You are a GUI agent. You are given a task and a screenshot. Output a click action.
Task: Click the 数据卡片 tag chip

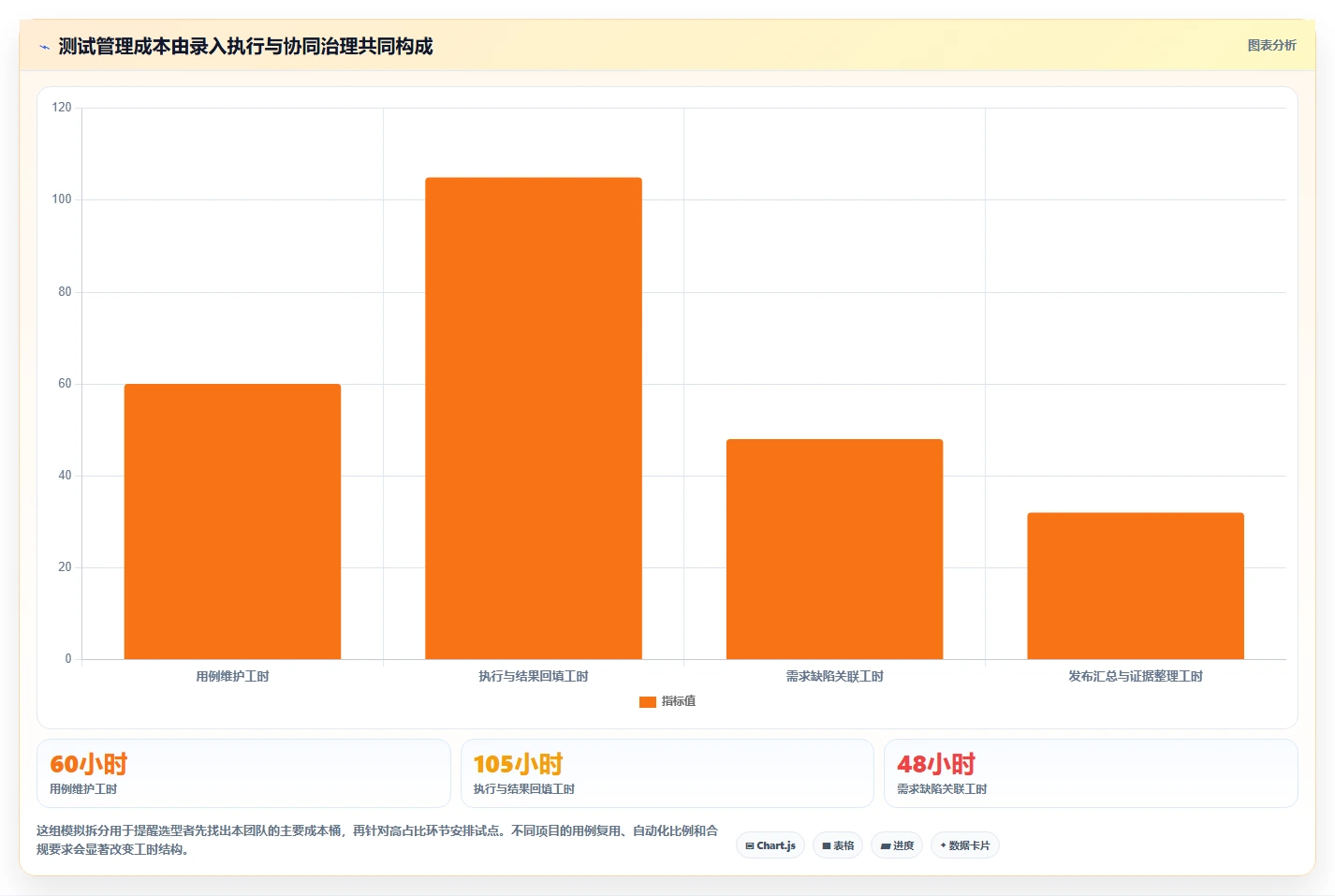(965, 845)
